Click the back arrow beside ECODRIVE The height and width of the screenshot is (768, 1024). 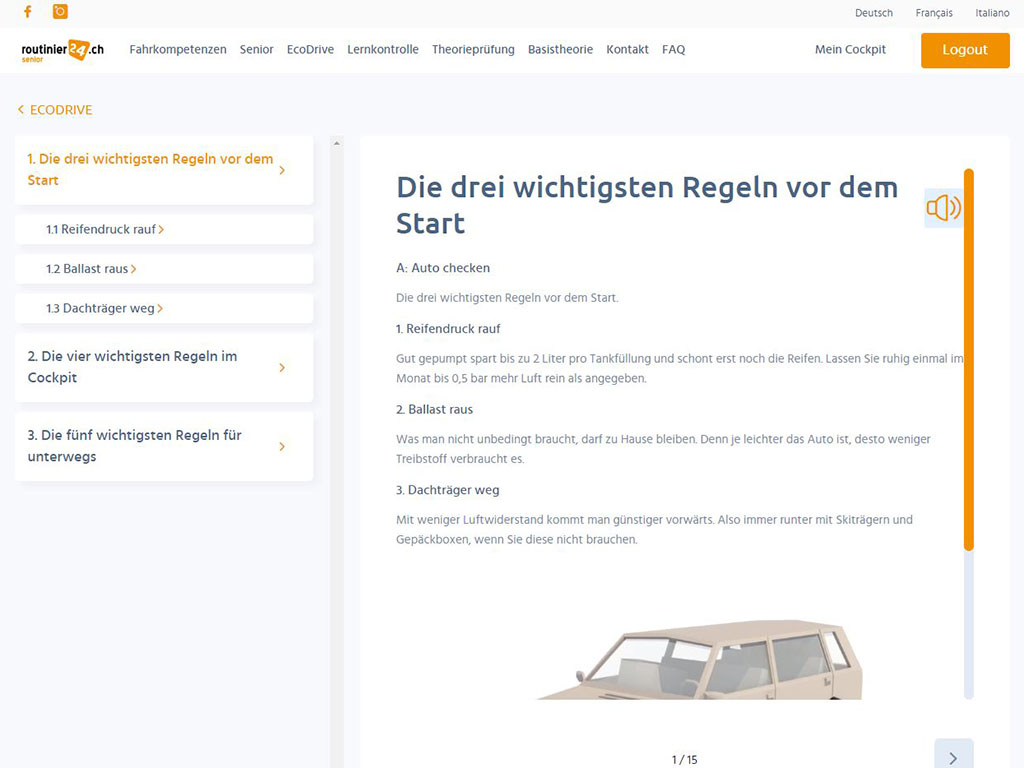click(x=21, y=110)
